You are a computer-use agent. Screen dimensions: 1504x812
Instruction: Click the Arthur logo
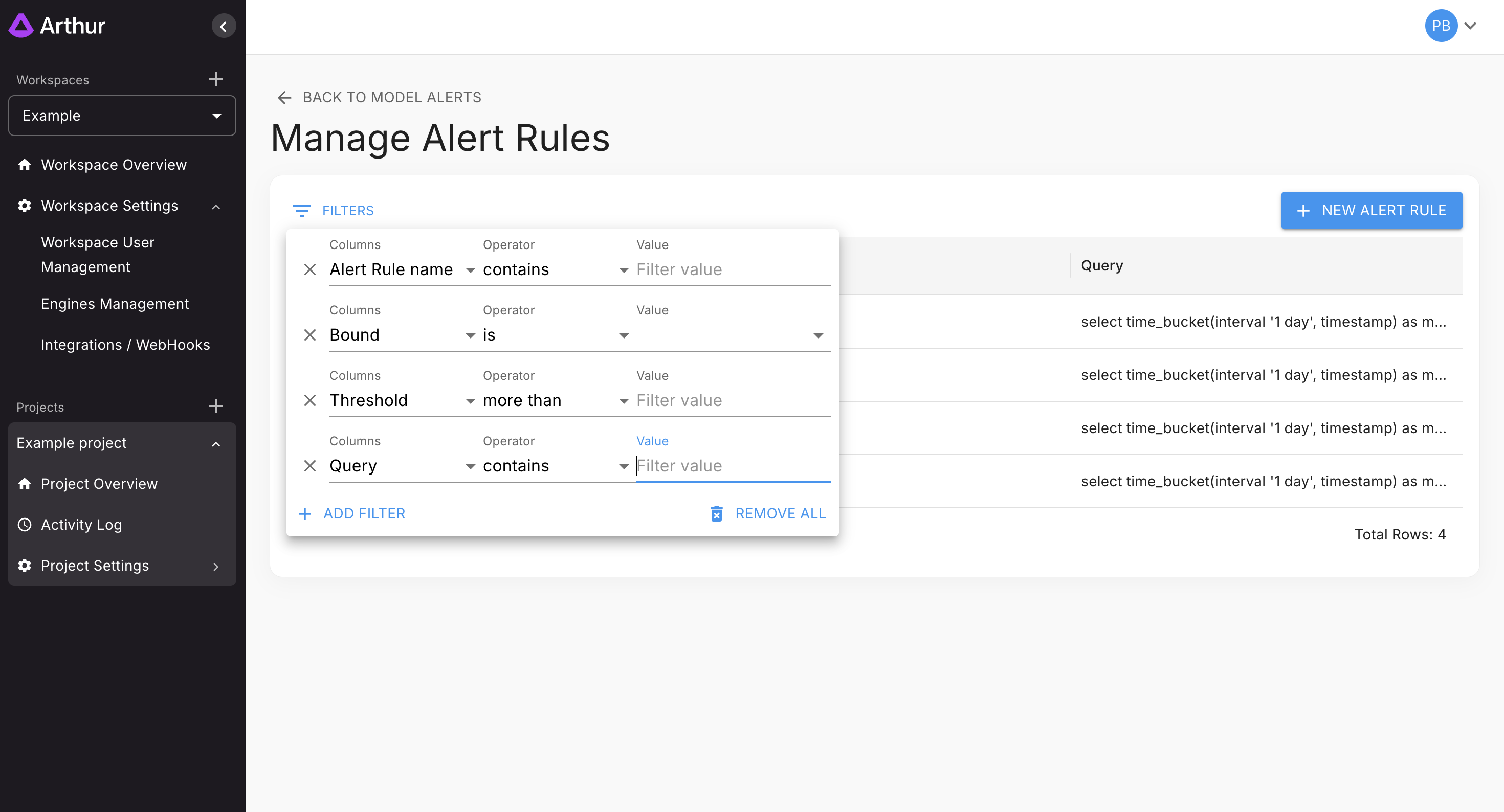(57, 26)
